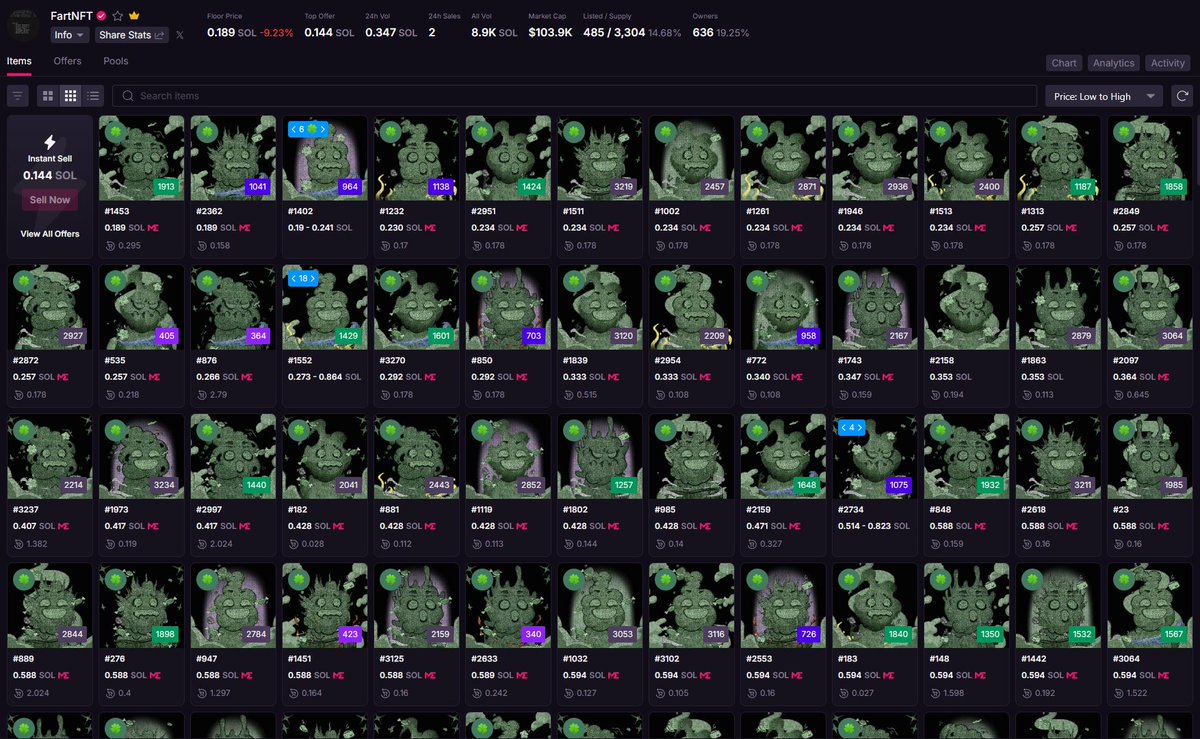Favorite FartNFT with the star icon
The width and height of the screenshot is (1200, 739).
pyautogui.click(x=117, y=16)
